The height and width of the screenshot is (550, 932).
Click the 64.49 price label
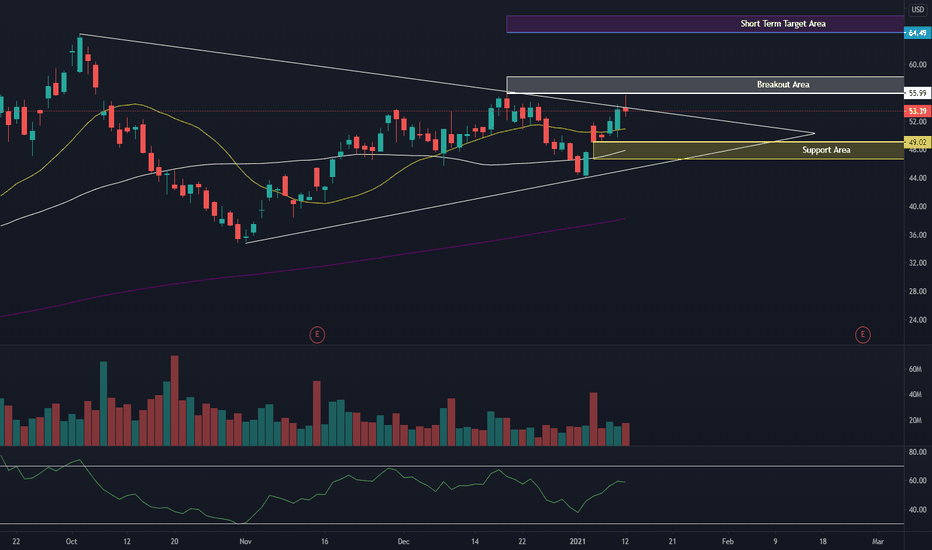point(917,33)
